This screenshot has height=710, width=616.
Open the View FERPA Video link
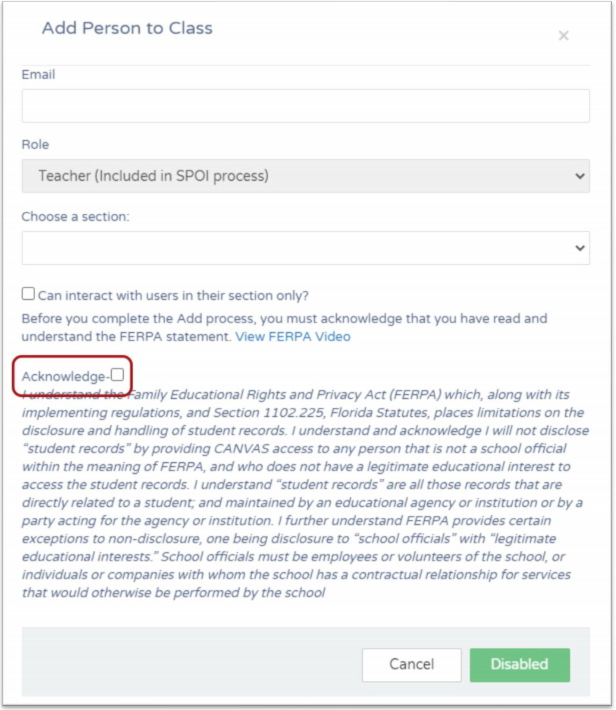293,336
